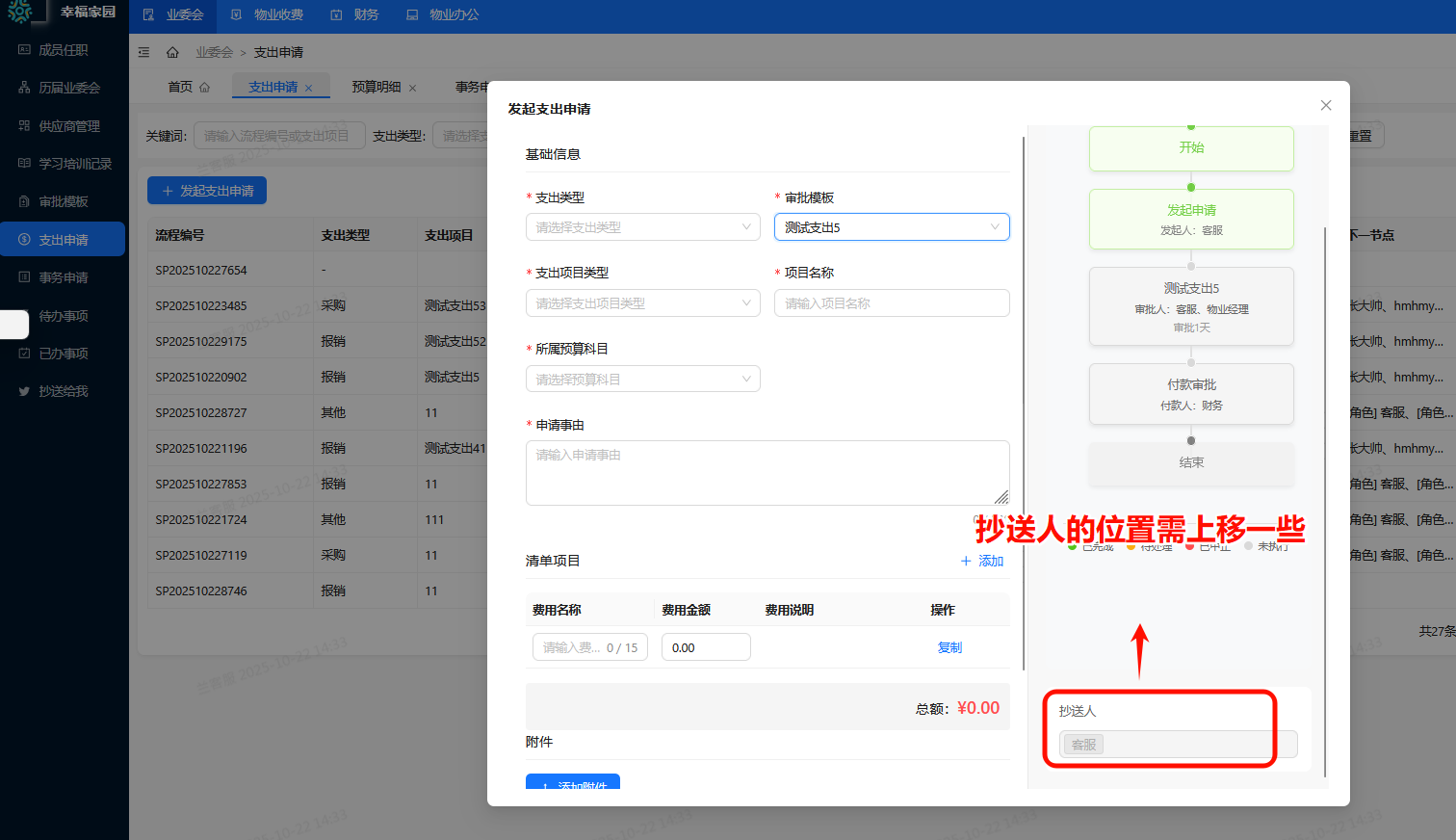Click into the 申请事由 text area
Viewport: 1456px width, 840px height.
tap(767, 472)
